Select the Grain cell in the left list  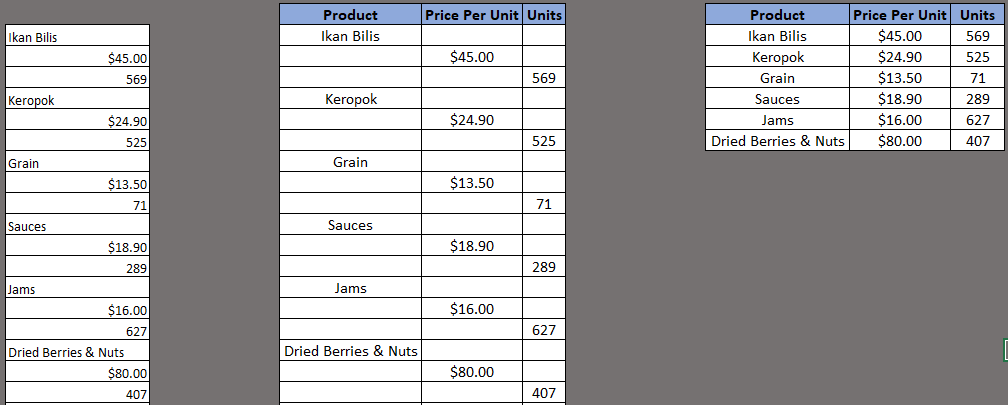point(77,162)
